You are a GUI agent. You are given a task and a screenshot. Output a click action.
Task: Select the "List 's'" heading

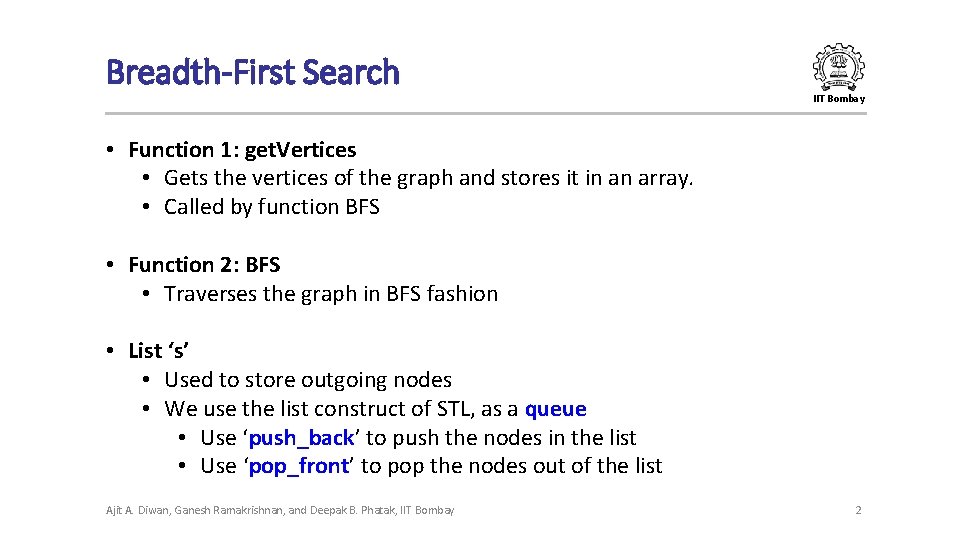pos(159,351)
